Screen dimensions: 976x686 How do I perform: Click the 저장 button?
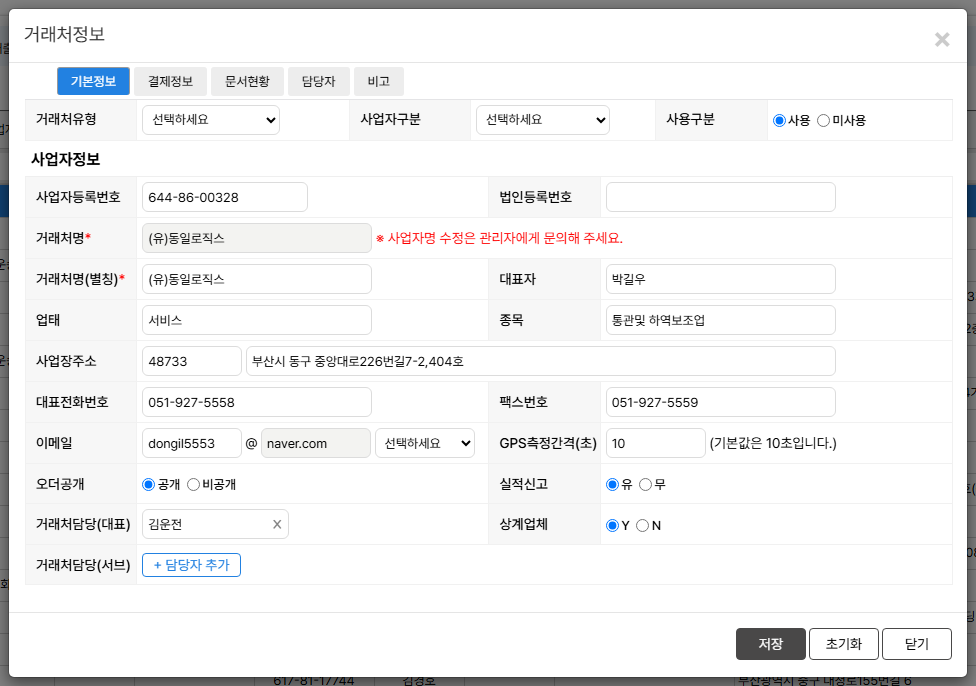[771, 644]
